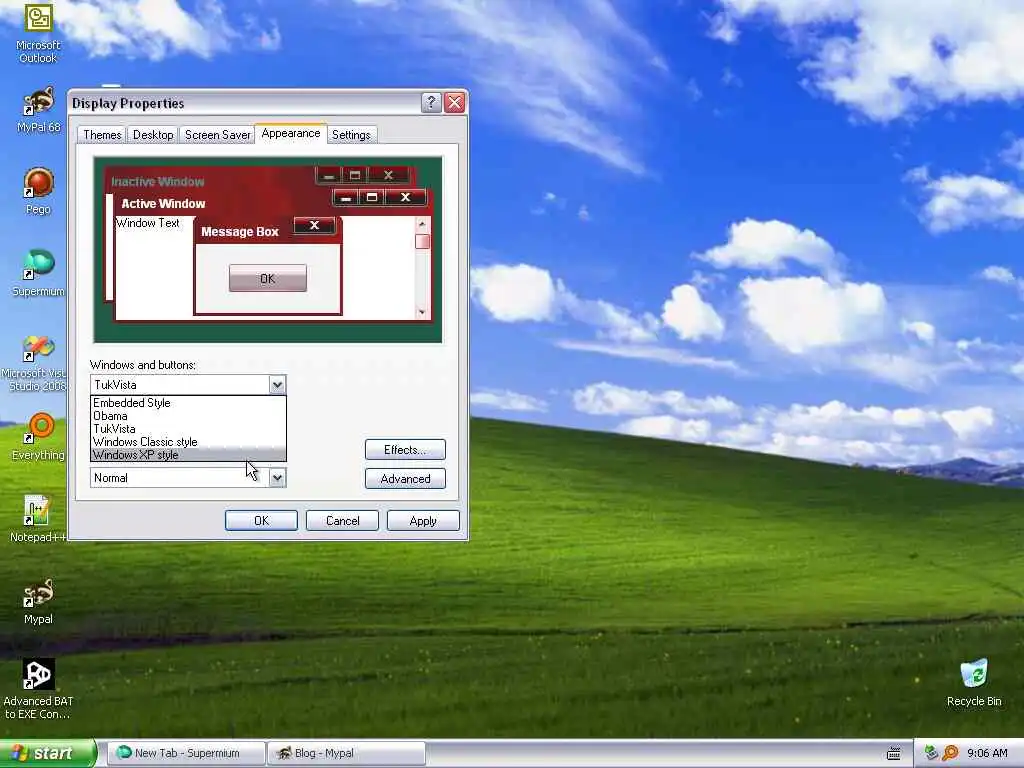Apply the appearance settings

pos(423,520)
